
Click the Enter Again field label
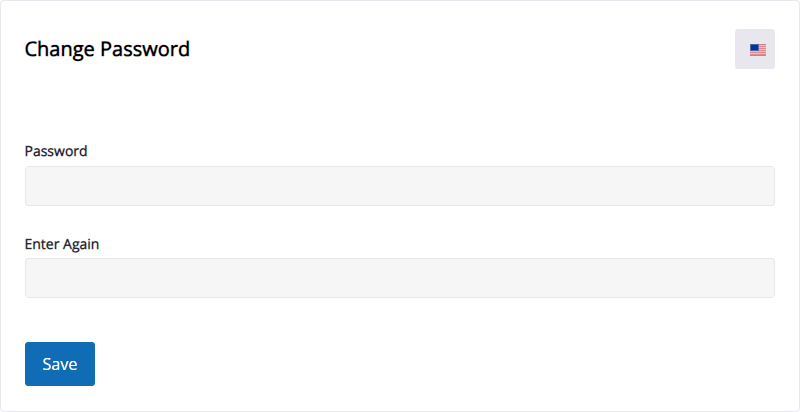coord(62,244)
